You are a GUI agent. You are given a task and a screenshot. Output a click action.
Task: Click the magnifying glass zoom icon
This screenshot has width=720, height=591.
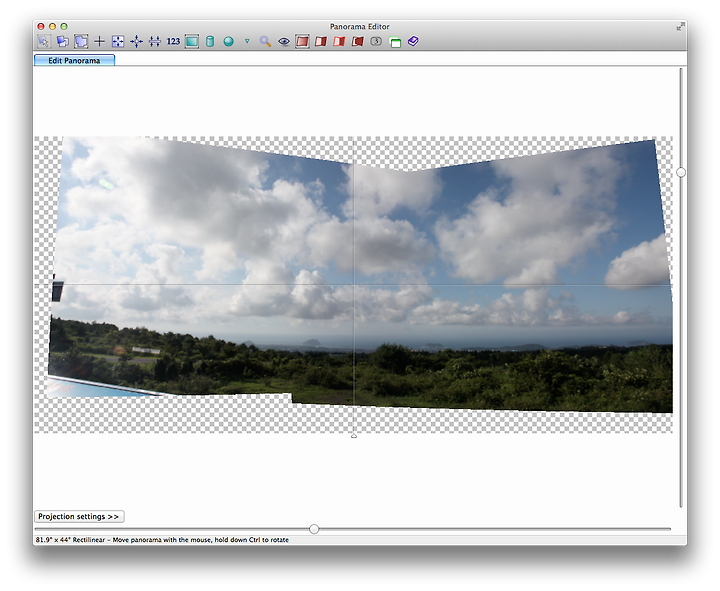click(265, 41)
